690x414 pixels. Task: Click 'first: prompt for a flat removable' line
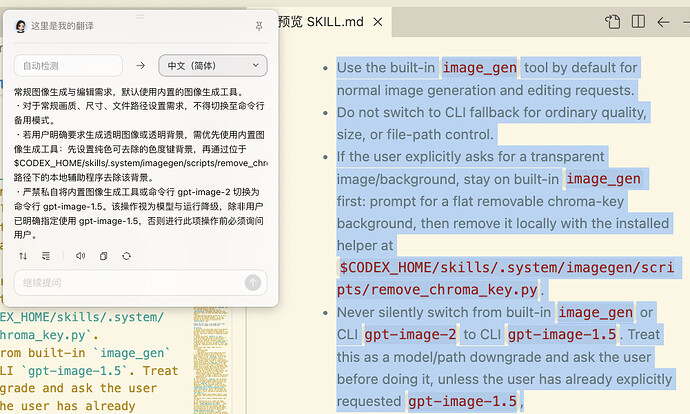(481, 202)
